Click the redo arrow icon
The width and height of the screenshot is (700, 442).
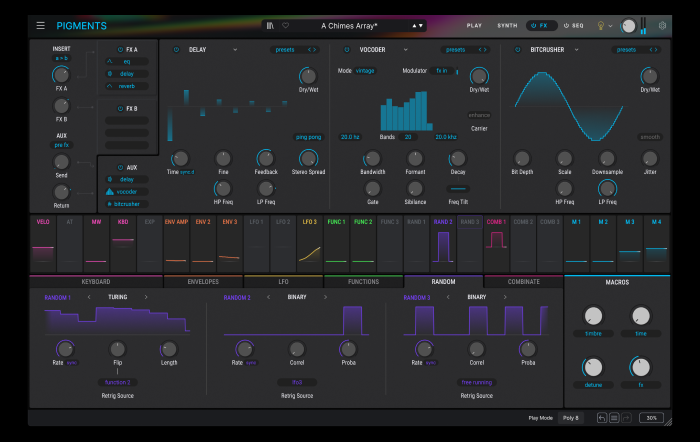pos(626,418)
